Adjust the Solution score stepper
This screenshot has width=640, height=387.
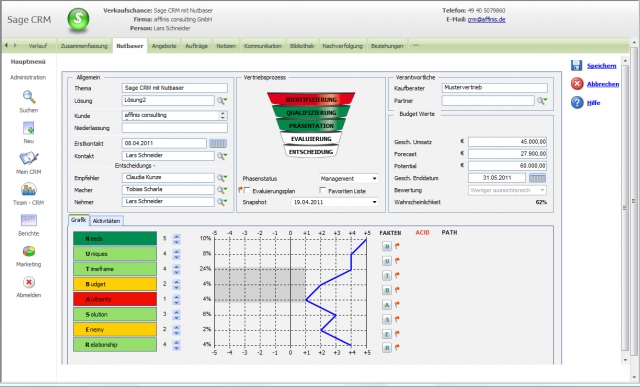[x=176, y=314]
